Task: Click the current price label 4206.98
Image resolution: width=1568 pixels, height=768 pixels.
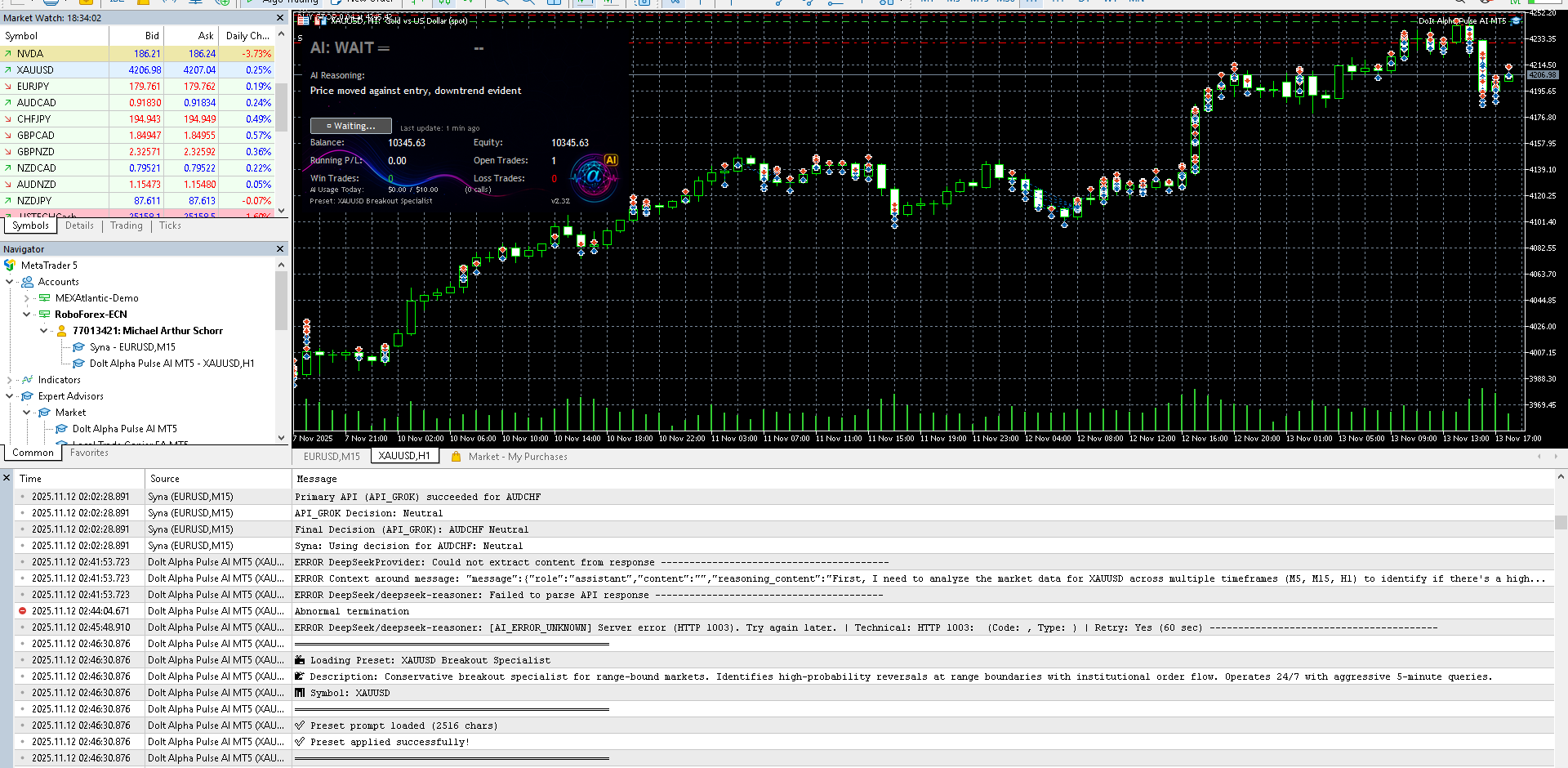Action: (x=1542, y=74)
